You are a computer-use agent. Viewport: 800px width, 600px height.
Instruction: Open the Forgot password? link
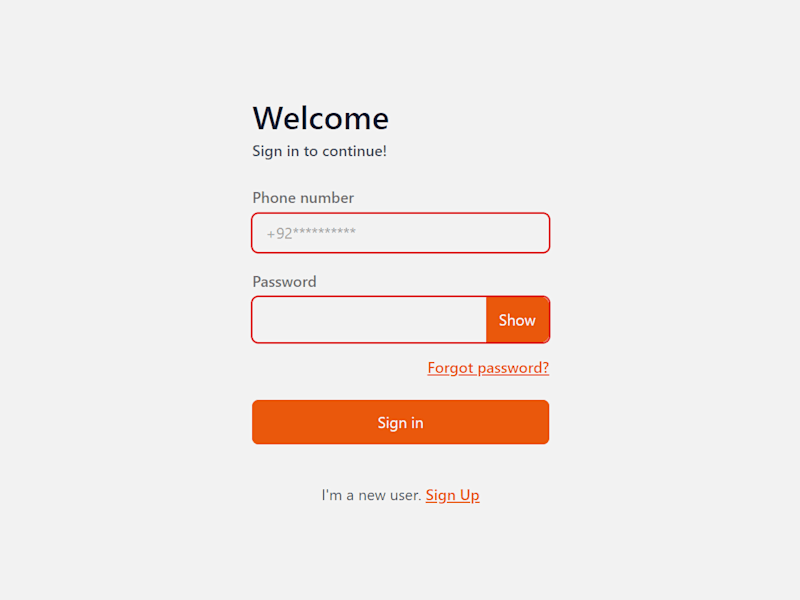[488, 368]
